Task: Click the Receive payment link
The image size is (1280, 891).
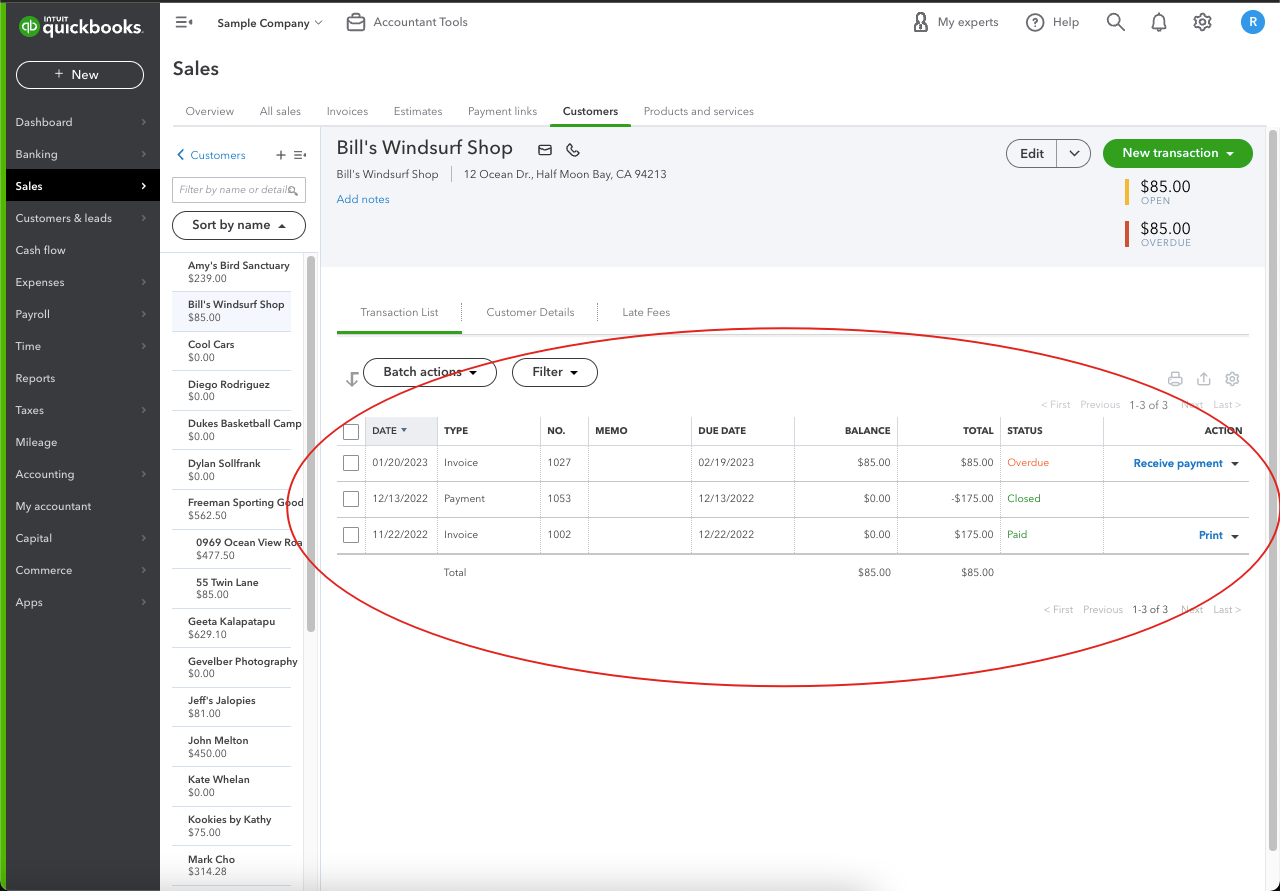Action: tap(1178, 463)
